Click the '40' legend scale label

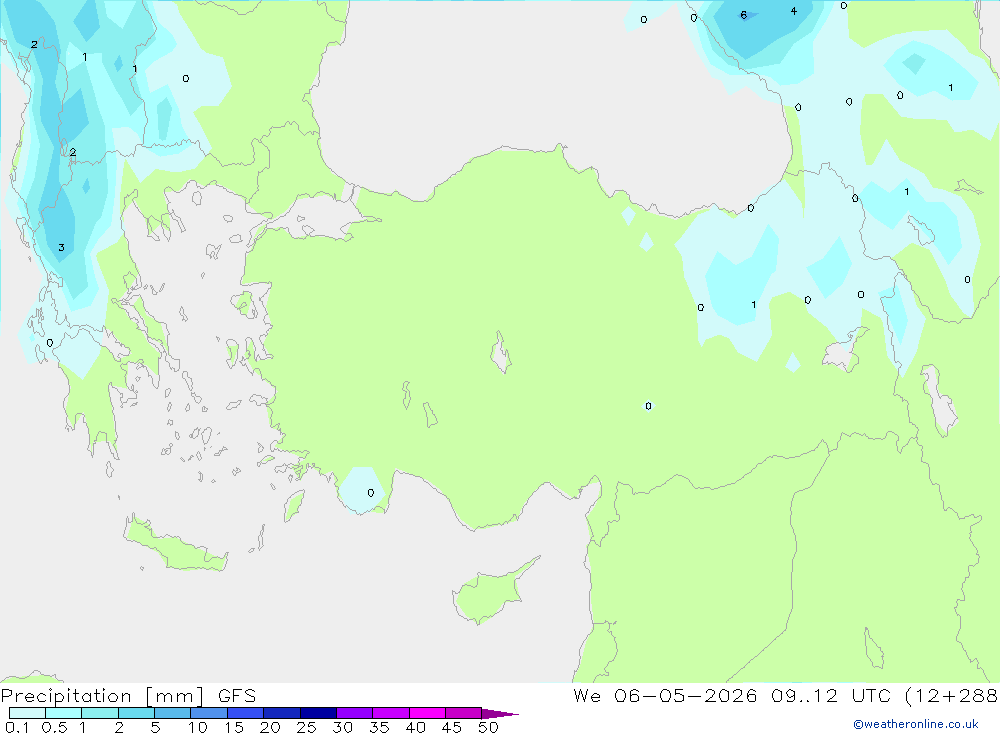click(x=415, y=727)
